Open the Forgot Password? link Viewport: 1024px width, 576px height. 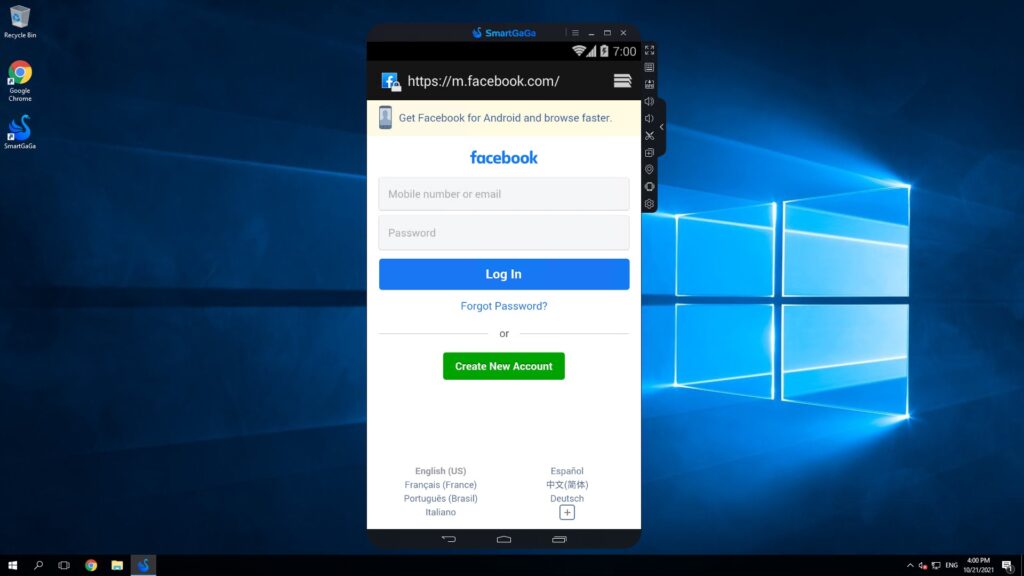pyautogui.click(x=503, y=306)
